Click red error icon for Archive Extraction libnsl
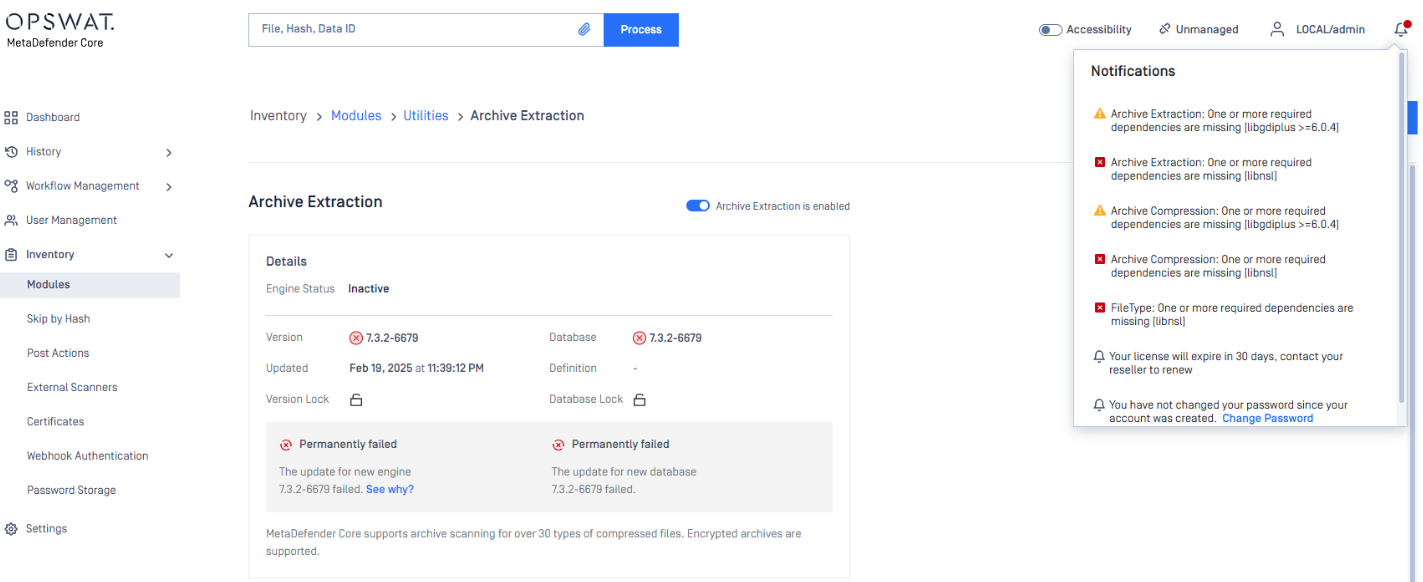 (x=1100, y=162)
